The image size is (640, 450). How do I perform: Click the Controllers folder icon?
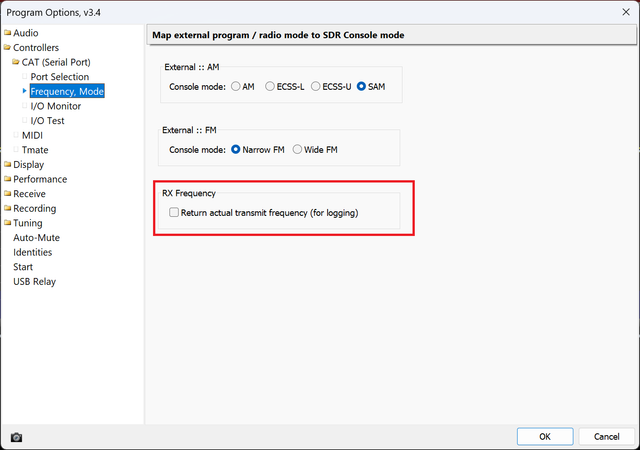point(7,48)
